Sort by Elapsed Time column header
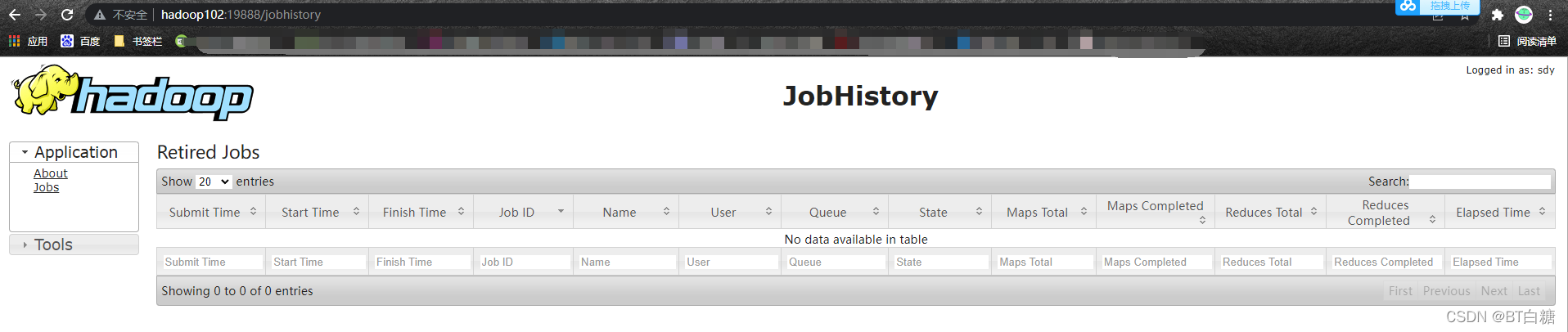Screen dimensions: 1568x332 pos(1499,212)
